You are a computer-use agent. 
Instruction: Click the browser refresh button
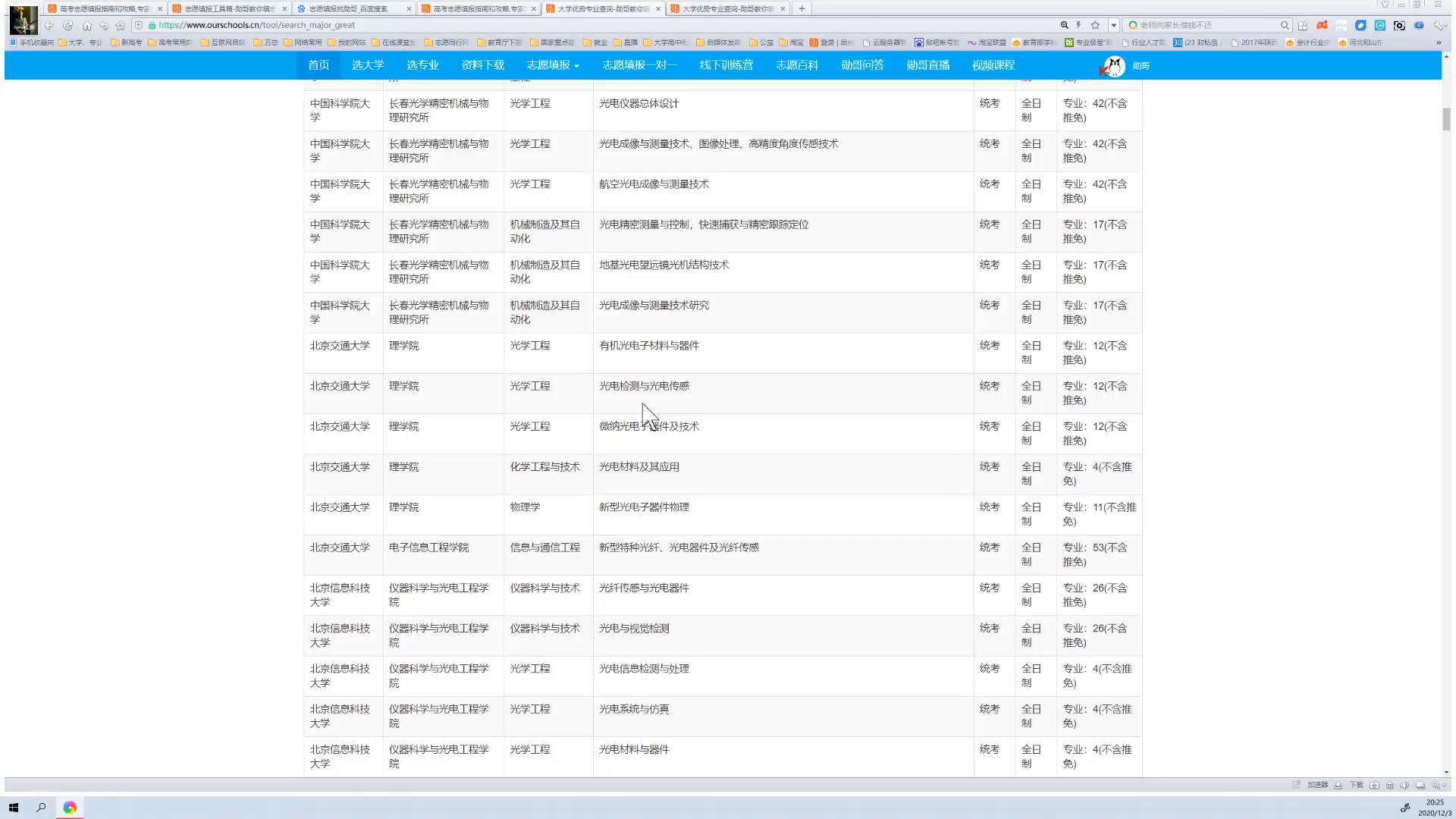(68, 25)
